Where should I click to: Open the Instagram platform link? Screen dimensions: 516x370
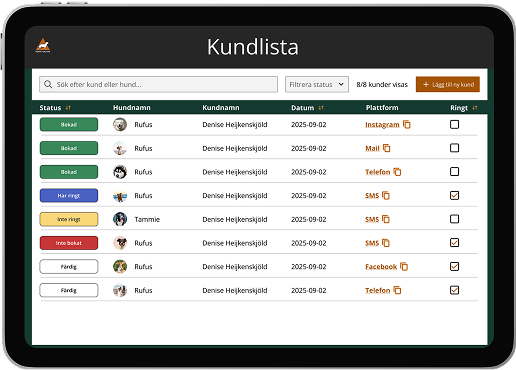[382, 124]
